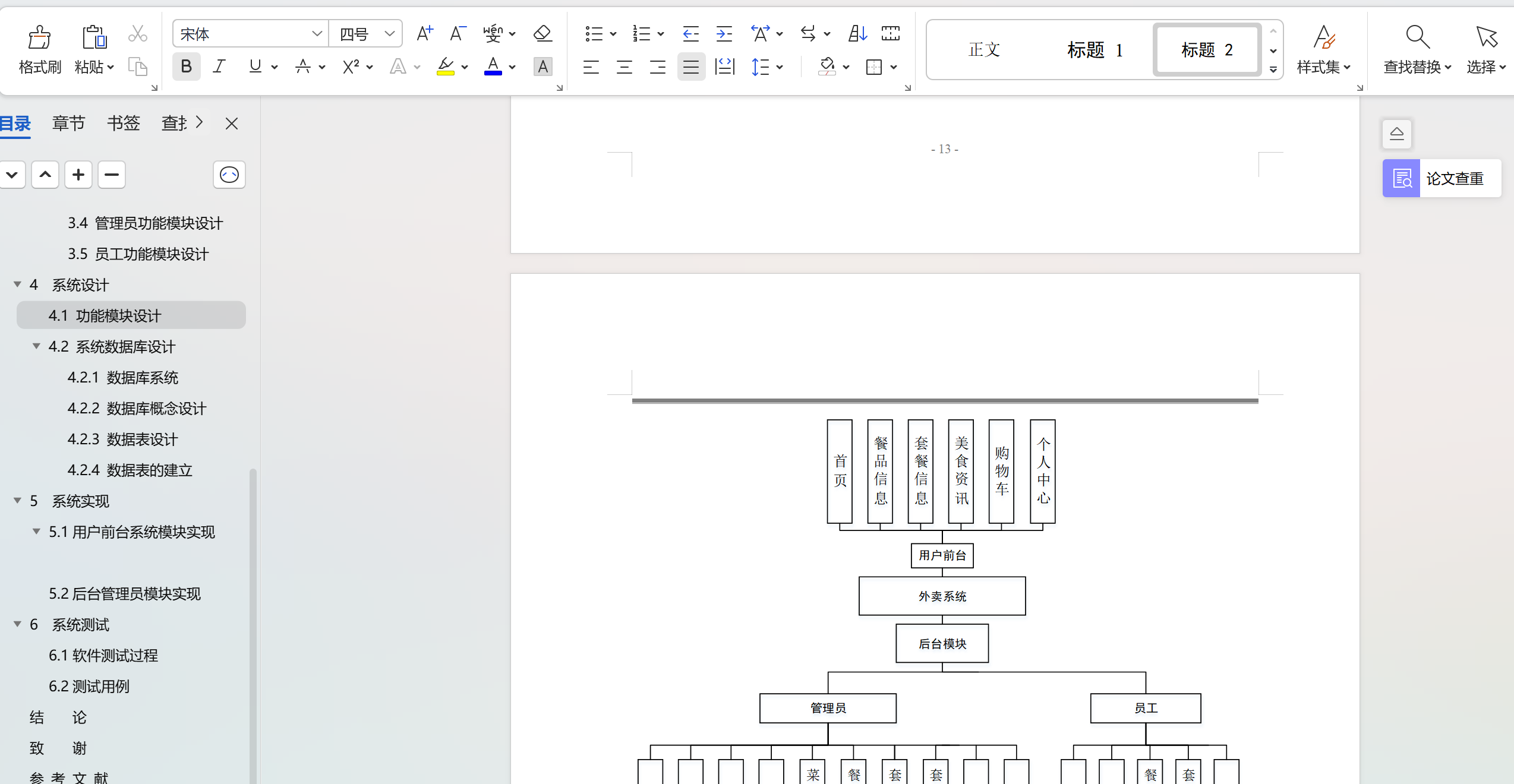This screenshot has height=784, width=1514.
Task: Toggle character shading button
Action: (542, 67)
